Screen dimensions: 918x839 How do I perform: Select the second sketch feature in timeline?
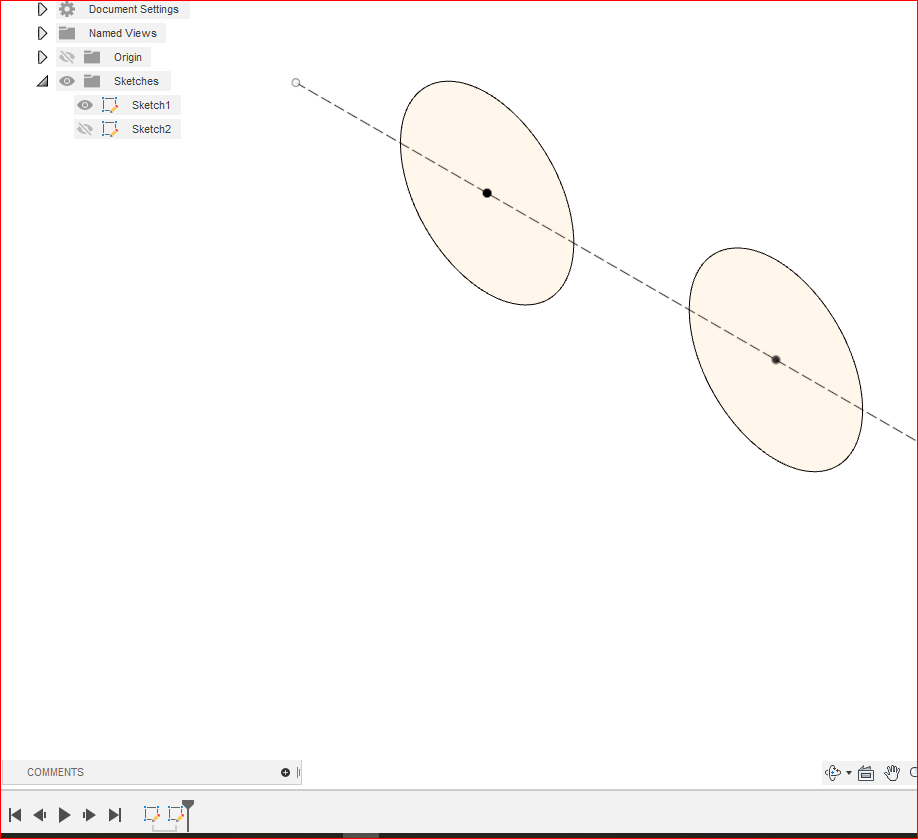[x=176, y=814]
